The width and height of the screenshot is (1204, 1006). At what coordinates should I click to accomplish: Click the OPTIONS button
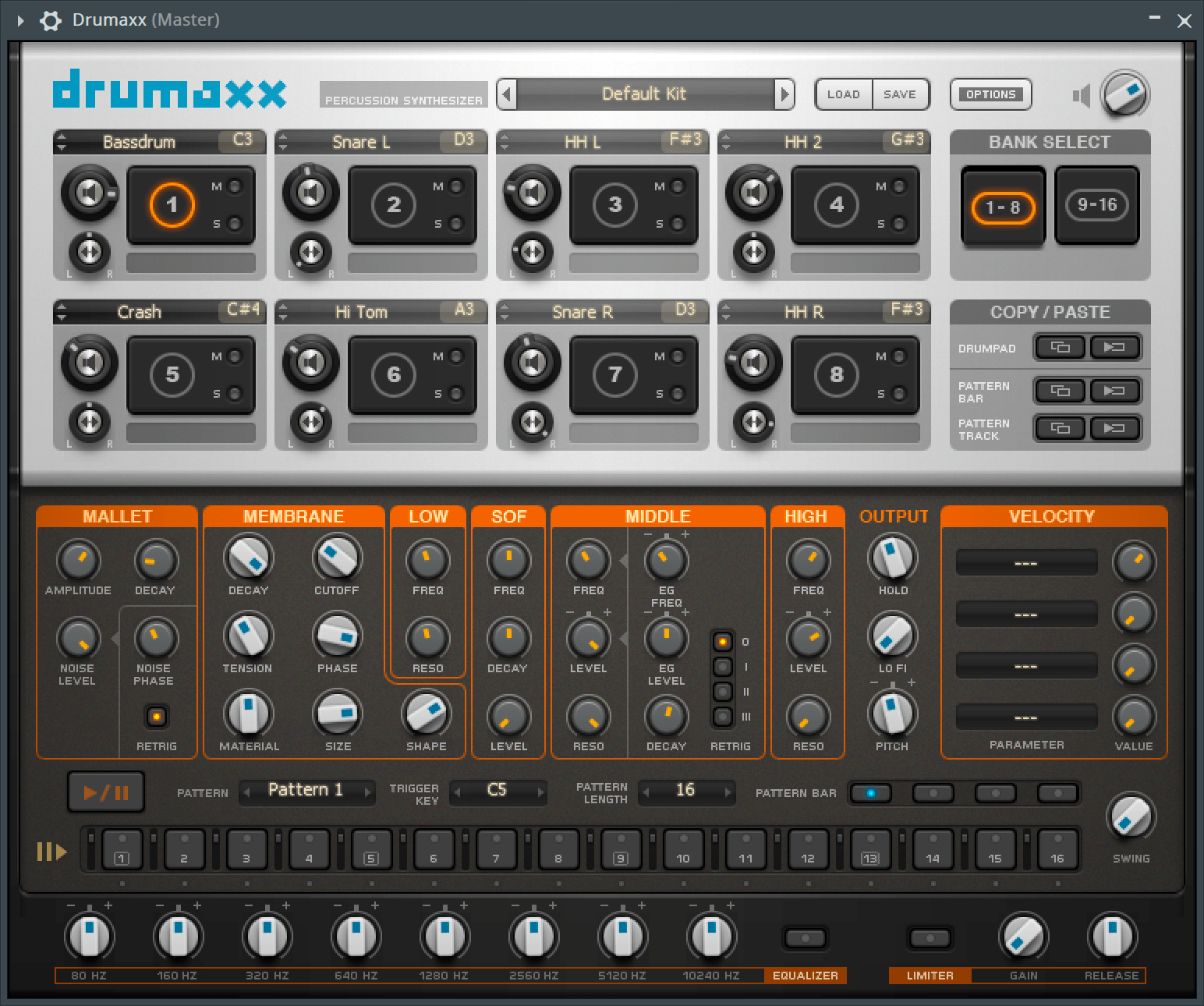tap(990, 94)
